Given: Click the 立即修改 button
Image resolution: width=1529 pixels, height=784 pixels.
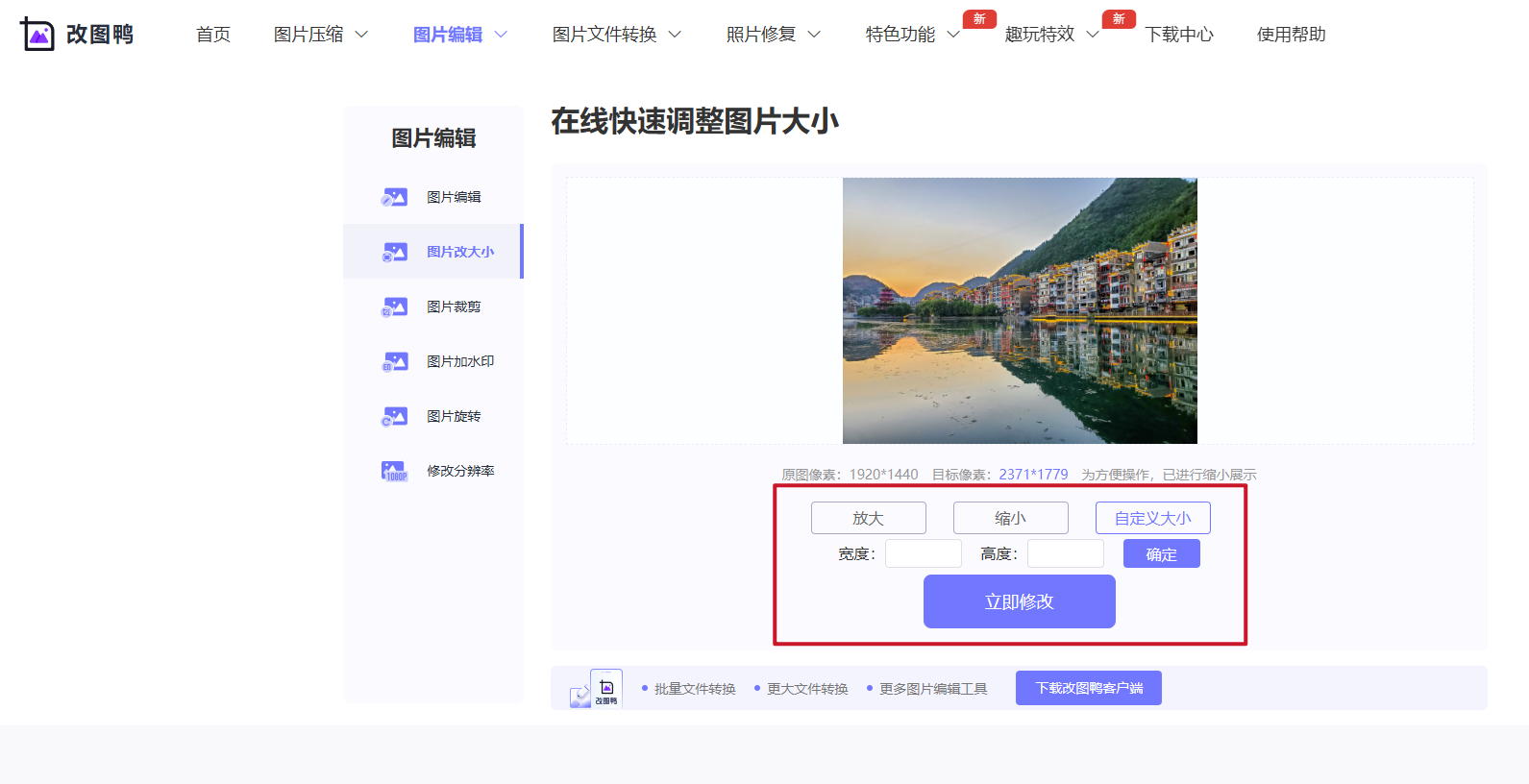Looking at the screenshot, I should [x=1020, y=601].
